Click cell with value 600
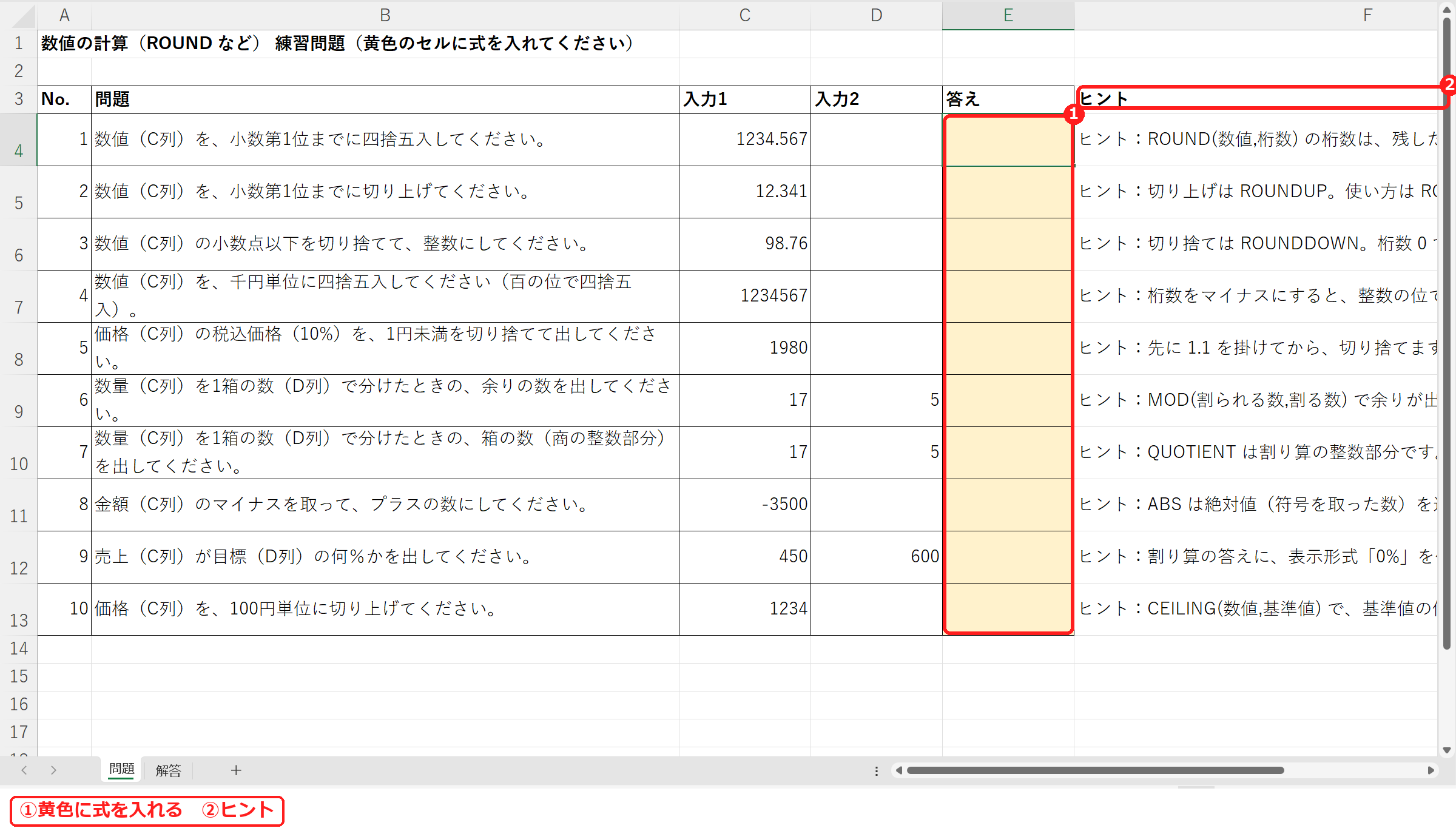This screenshot has width=1456, height=831. (x=877, y=557)
